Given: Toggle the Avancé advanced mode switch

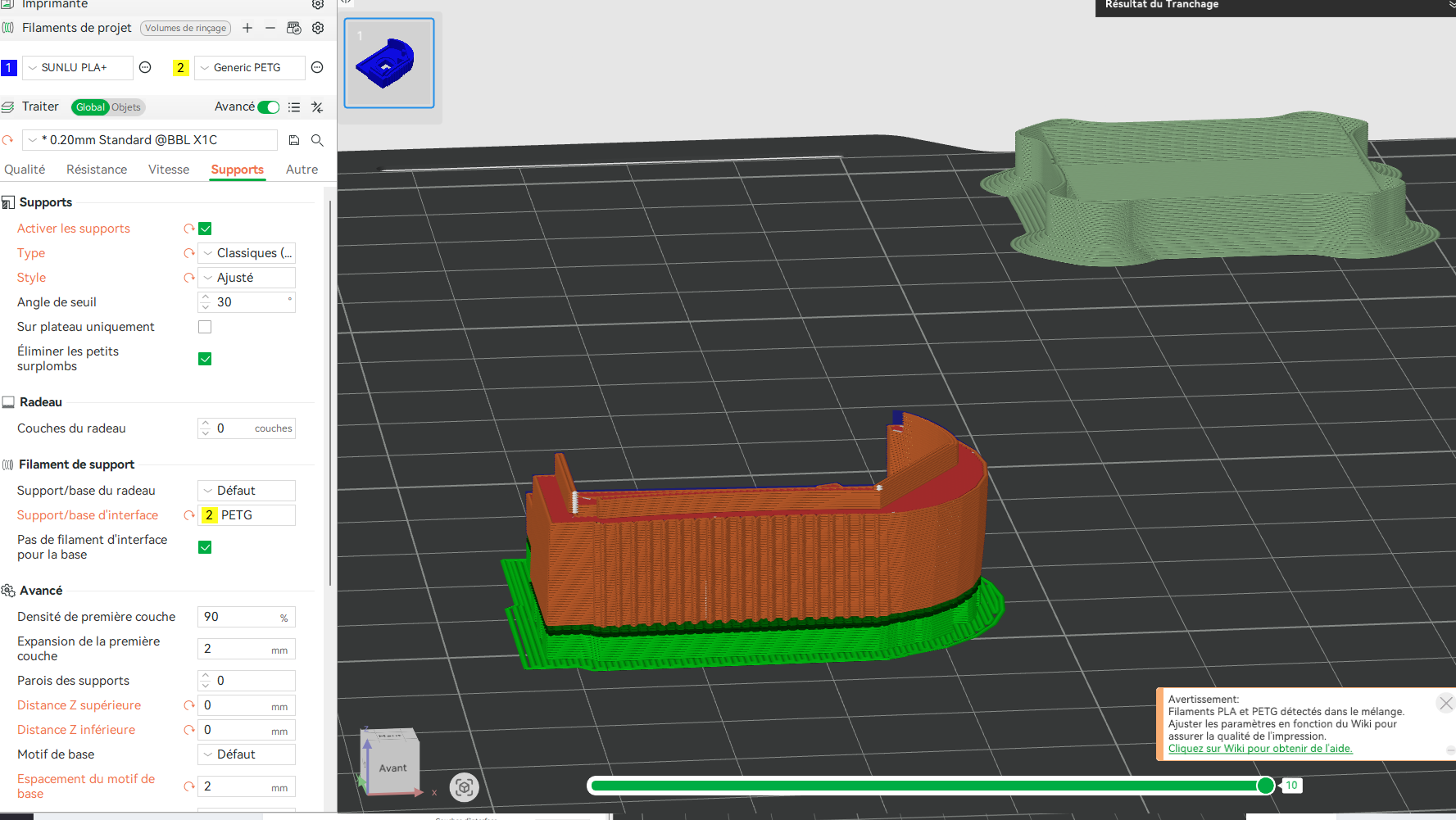Looking at the screenshot, I should coord(268,107).
